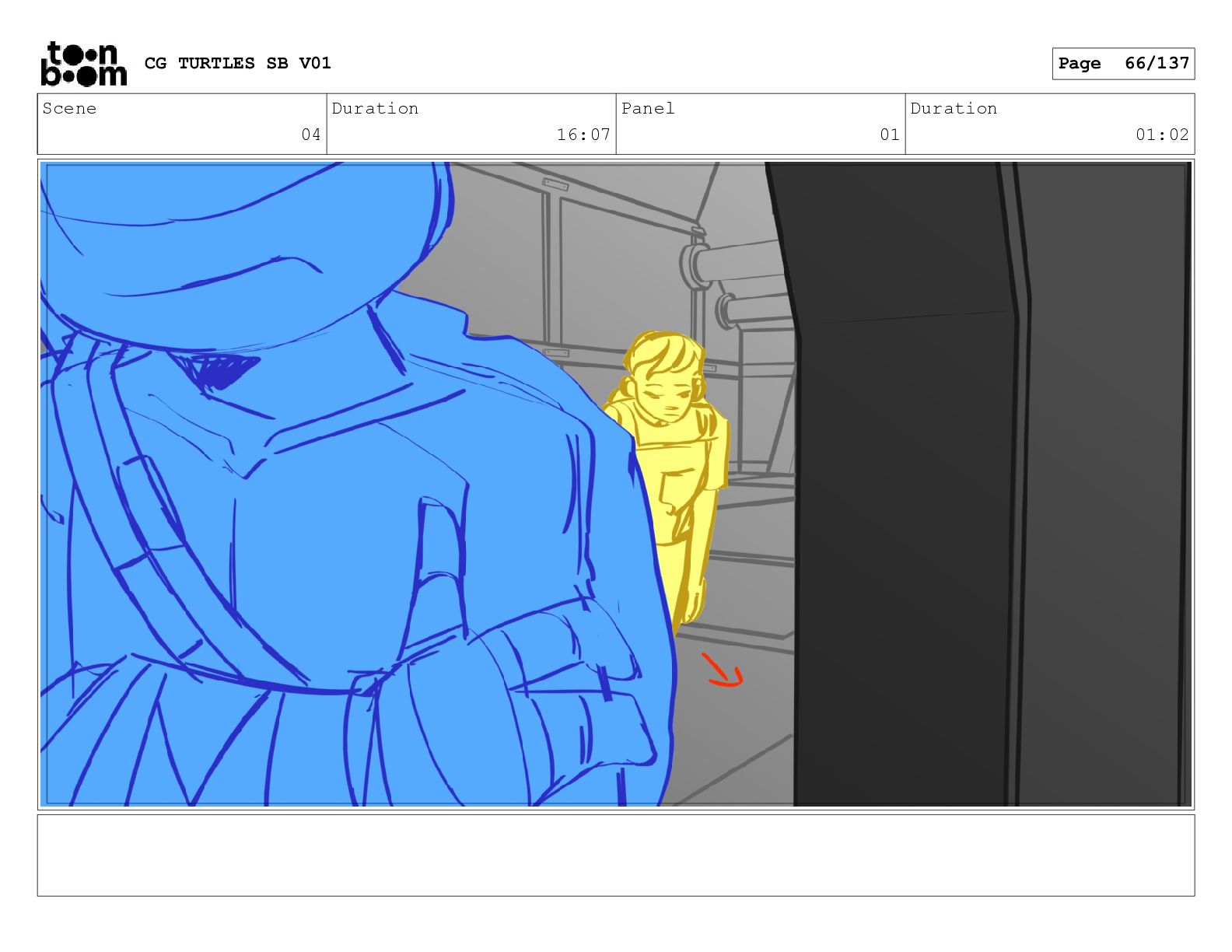Select the 'CG TURTLES SB V01' title text
This screenshot has height=952, width=1232.
coord(238,63)
